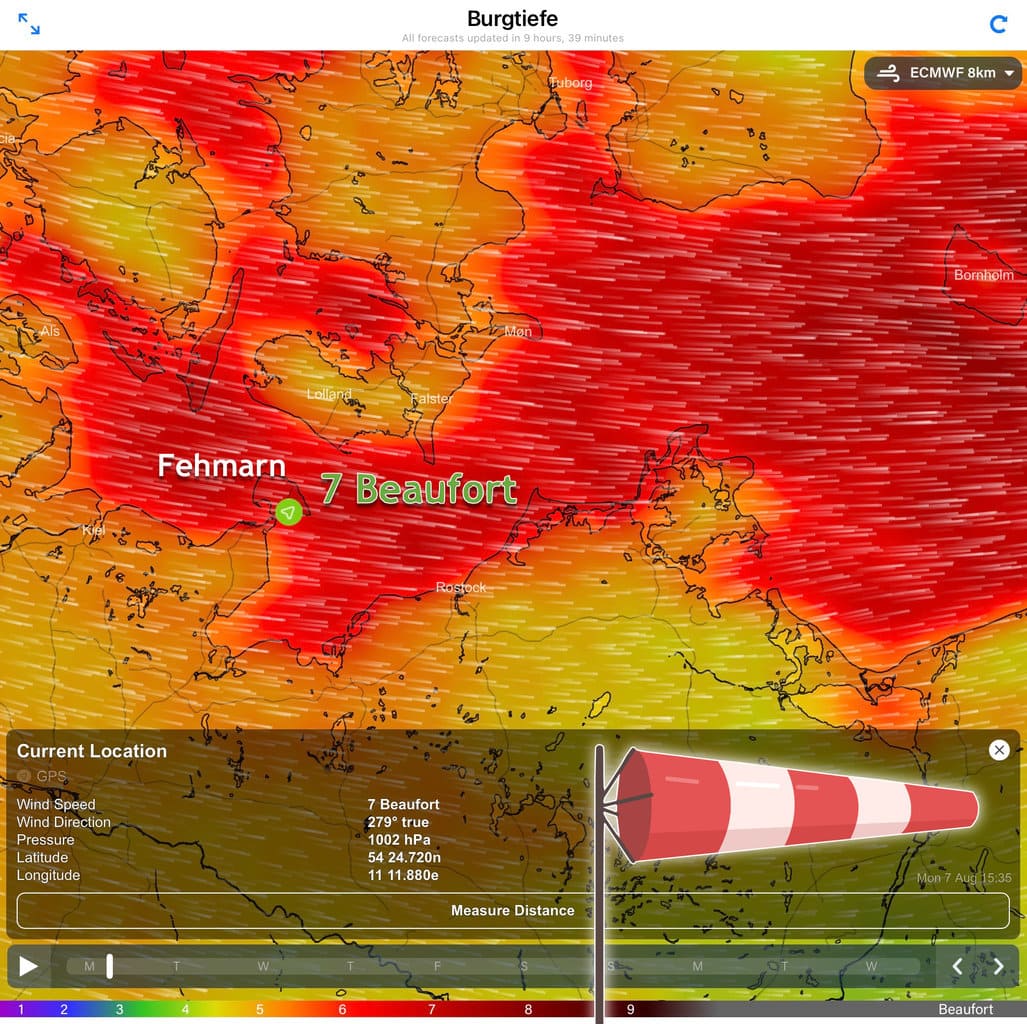Image resolution: width=1027 pixels, height=1024 pixels.
Task: Play the forecast animation
Action: 29,966
